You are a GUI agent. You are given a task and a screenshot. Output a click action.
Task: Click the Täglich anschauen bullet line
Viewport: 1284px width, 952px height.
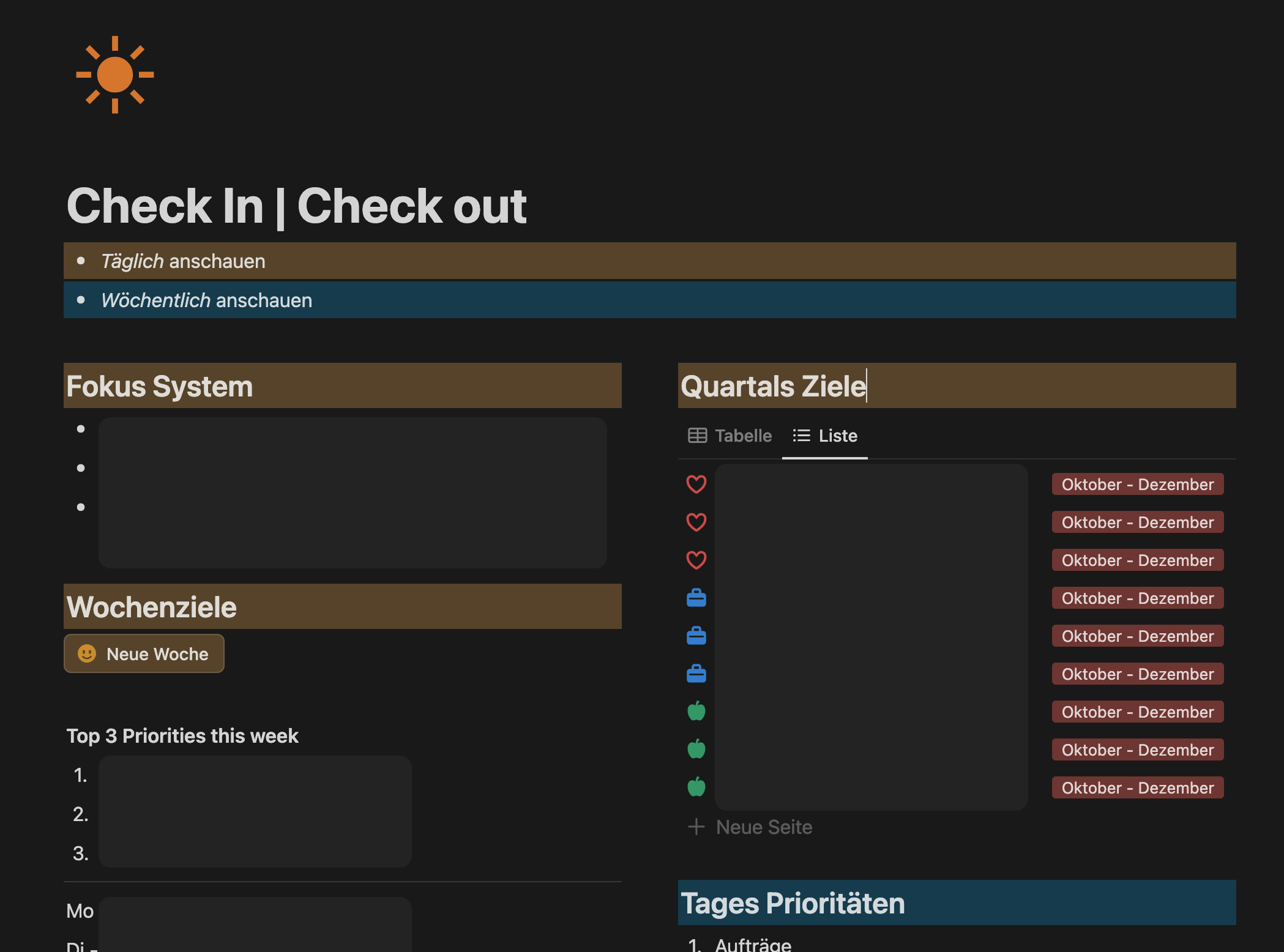click(650, 261)
